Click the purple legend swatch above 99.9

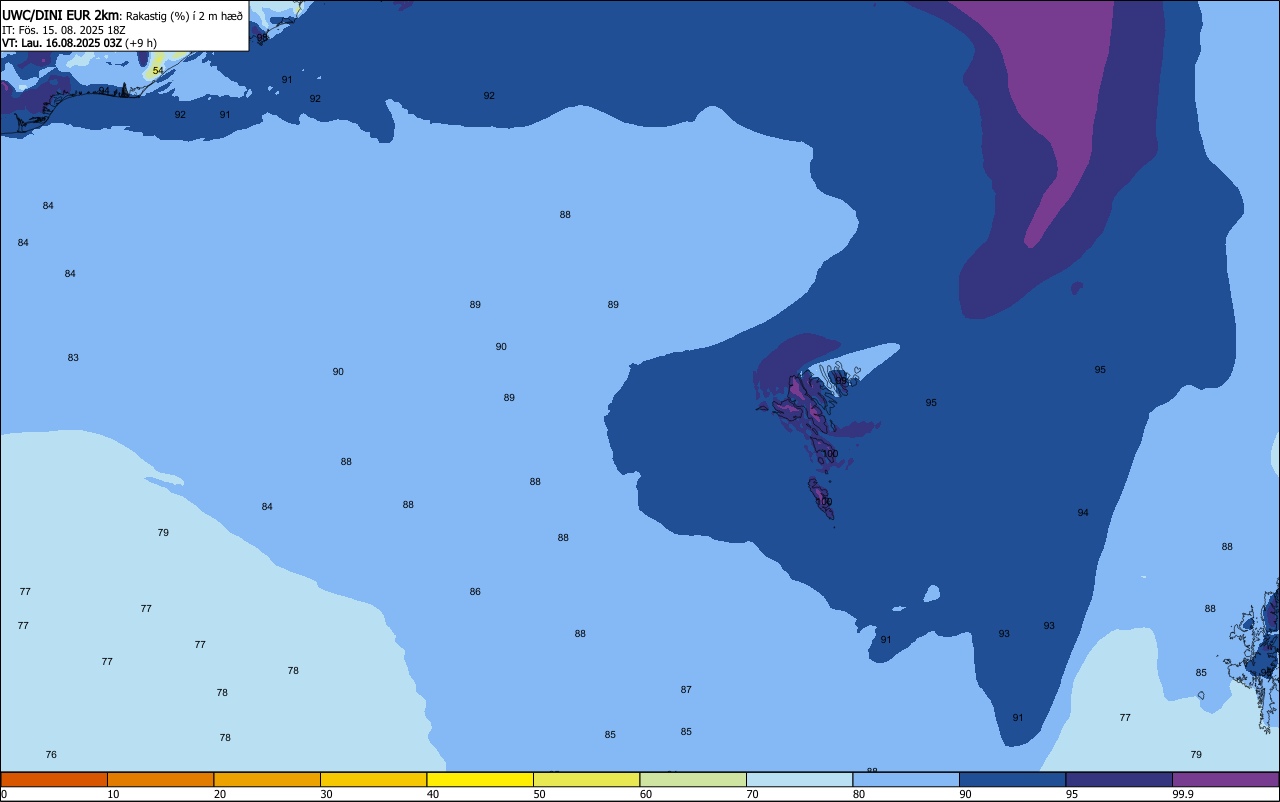1225,779
